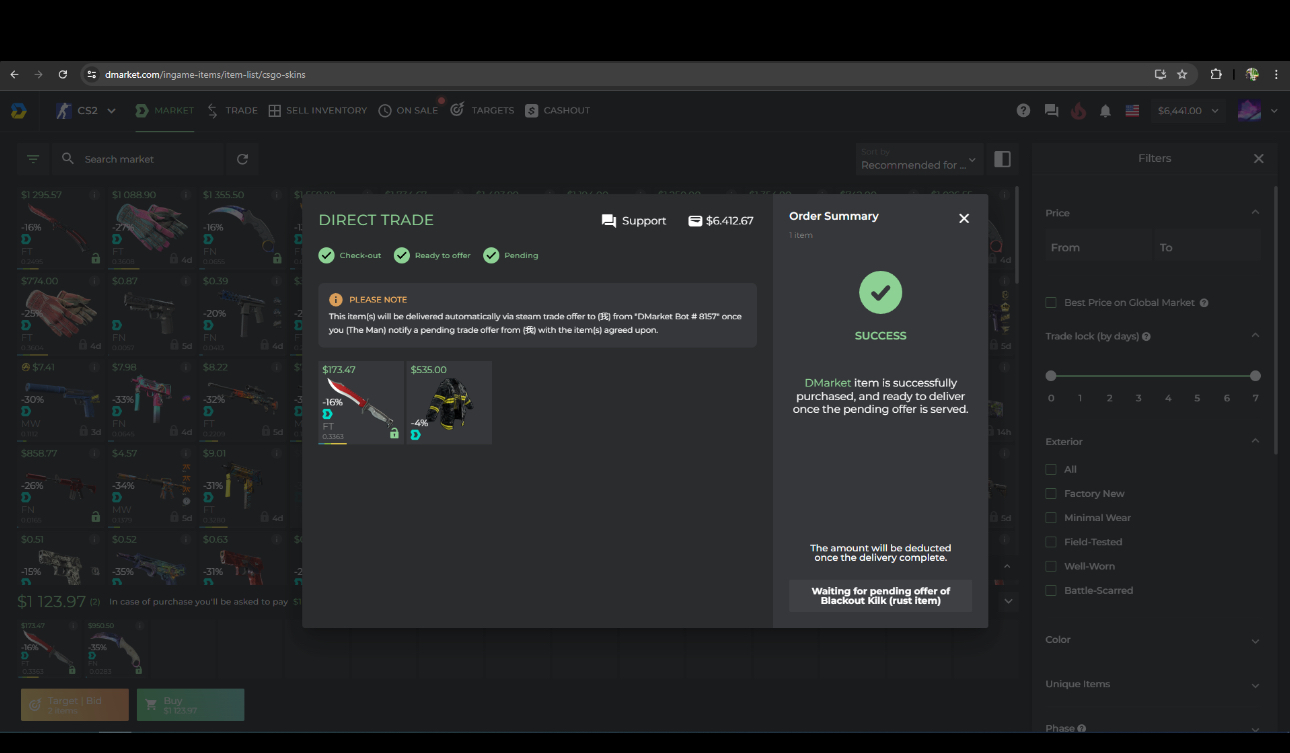Open the browser extensions puzzle icon
1290x753 pixels.
[1216, 74]
